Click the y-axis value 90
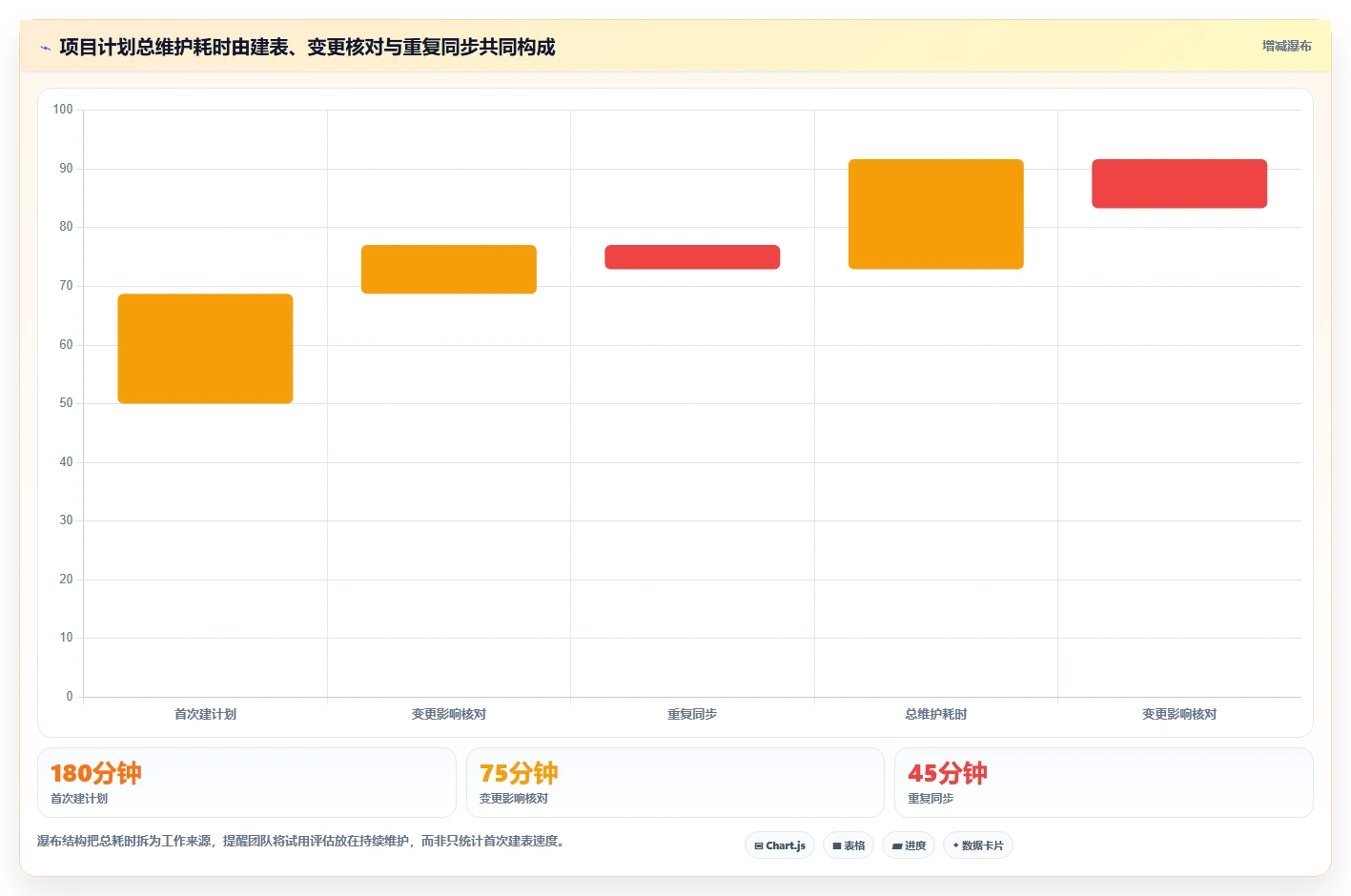 click(x=66, y=169)
